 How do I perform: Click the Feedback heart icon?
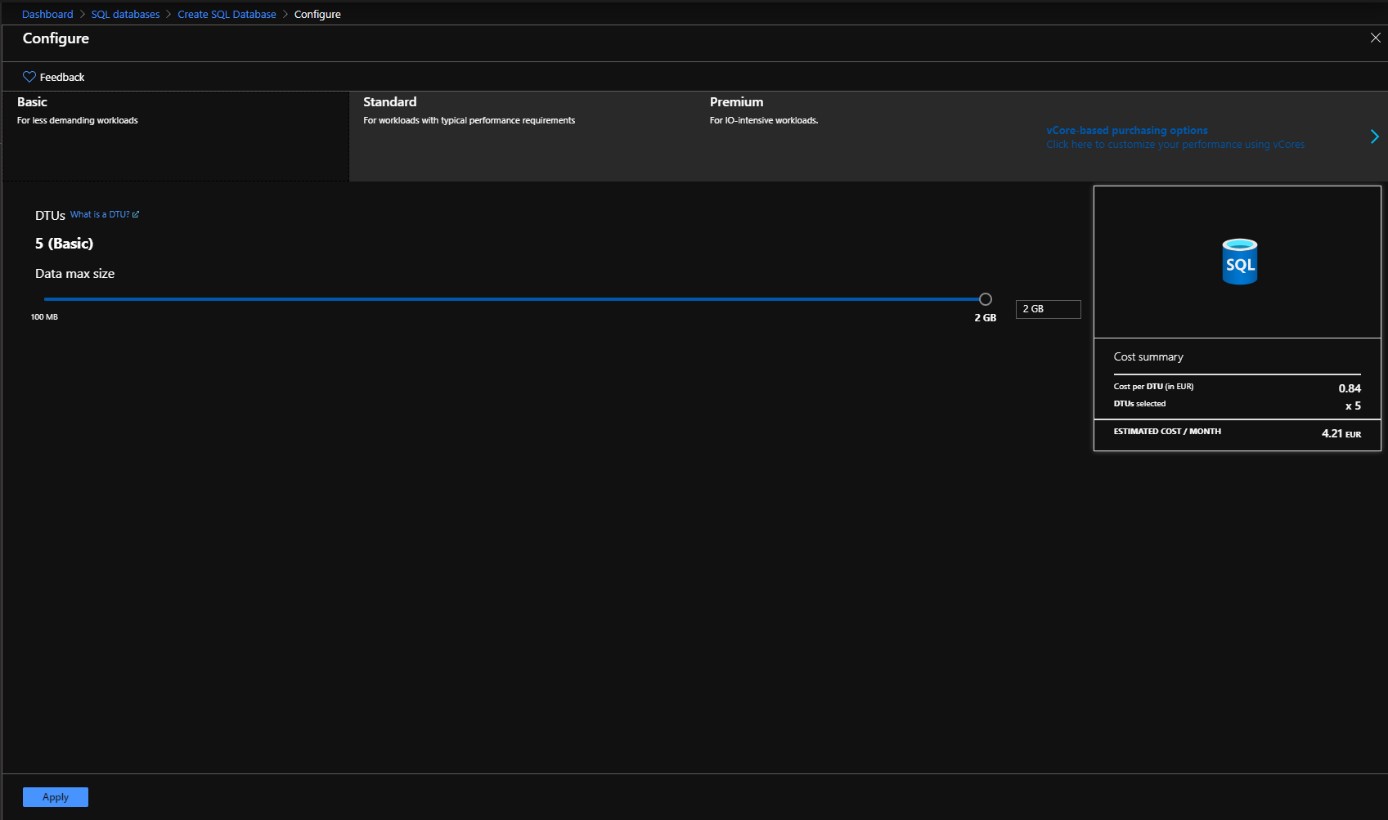29,77
